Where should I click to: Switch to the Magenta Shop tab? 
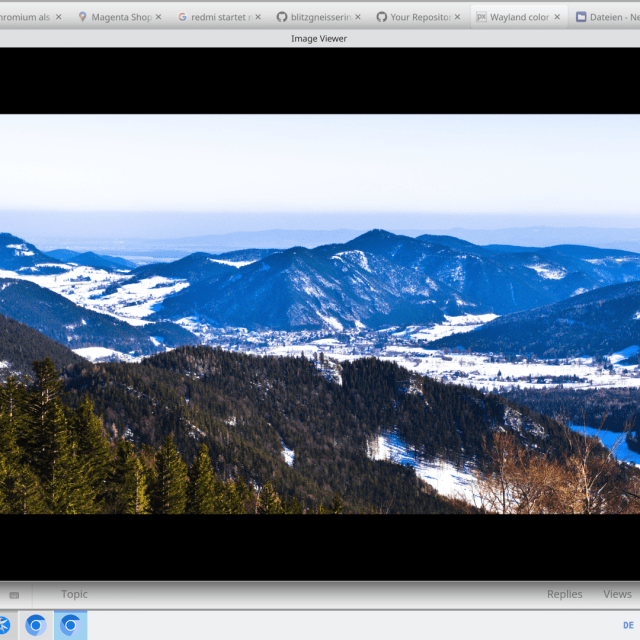point(113,17)
